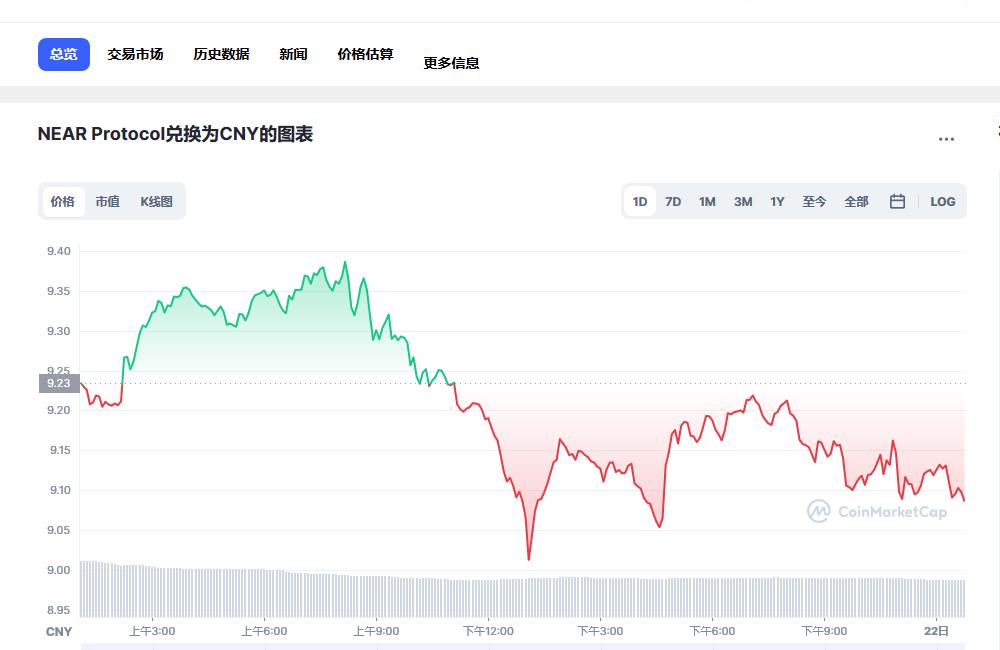
Task: Toggle the LOG scale option
Action: tap(942, 201)
